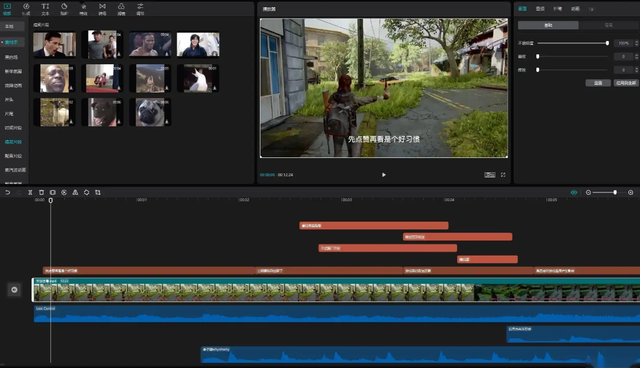Select the crying man face thumbnail
Screen dimensions: 640x368
pos(54,78)
